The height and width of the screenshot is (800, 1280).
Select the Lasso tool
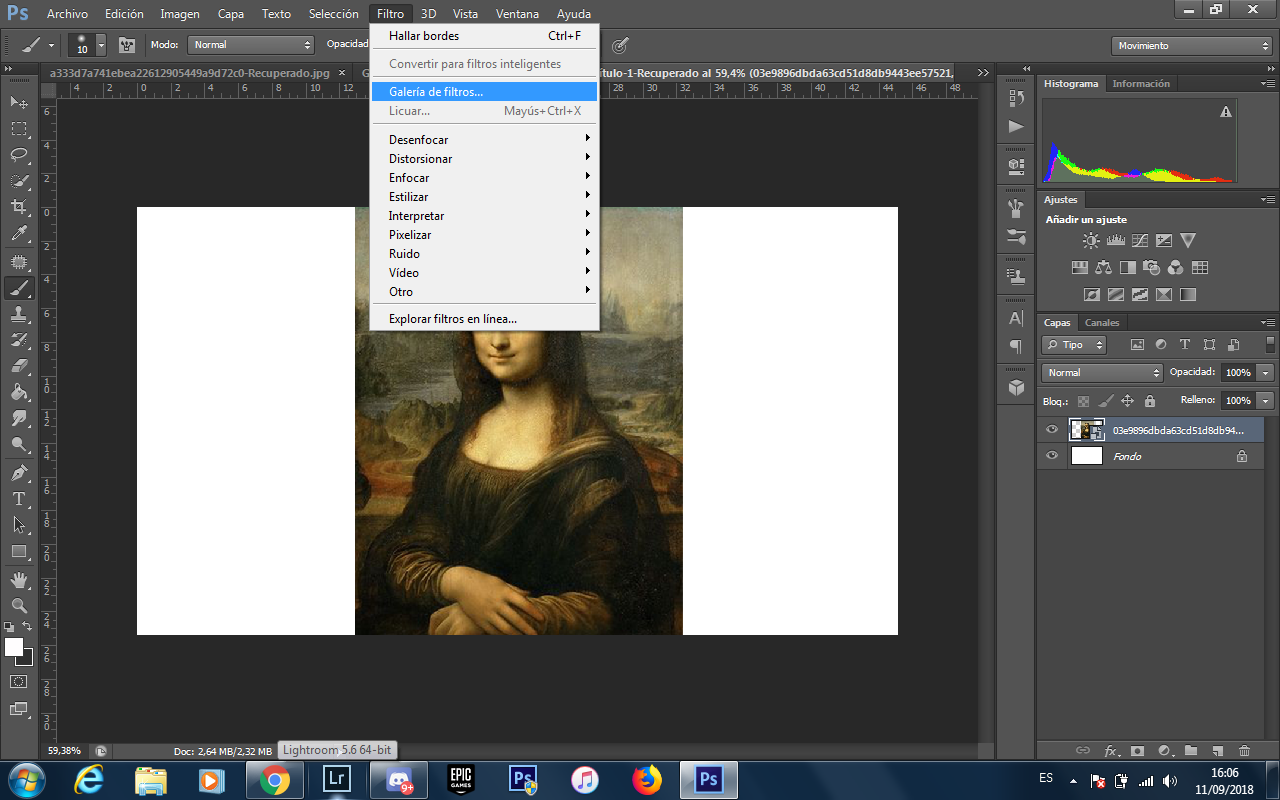pyautogui.click(x=18, y=154)
